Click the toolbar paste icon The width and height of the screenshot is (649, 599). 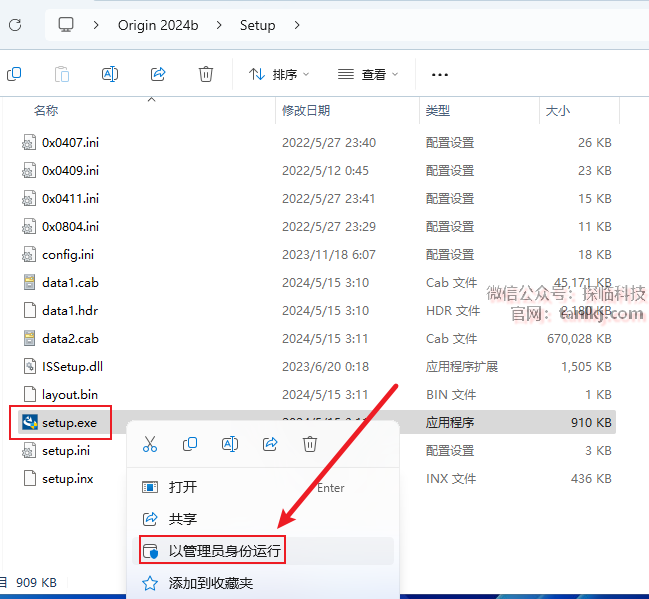(x=62, y=75)
